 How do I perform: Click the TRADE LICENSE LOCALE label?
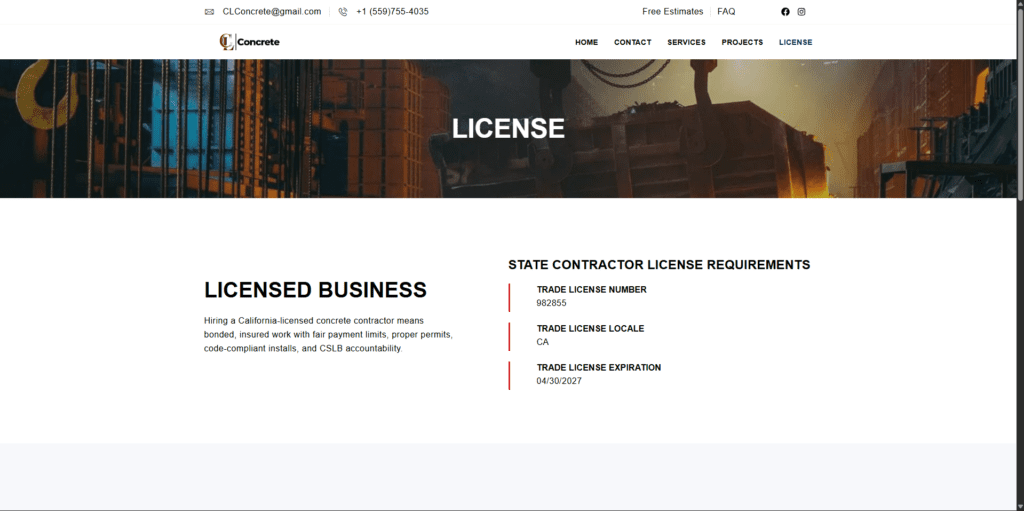[x=590, y=329]
